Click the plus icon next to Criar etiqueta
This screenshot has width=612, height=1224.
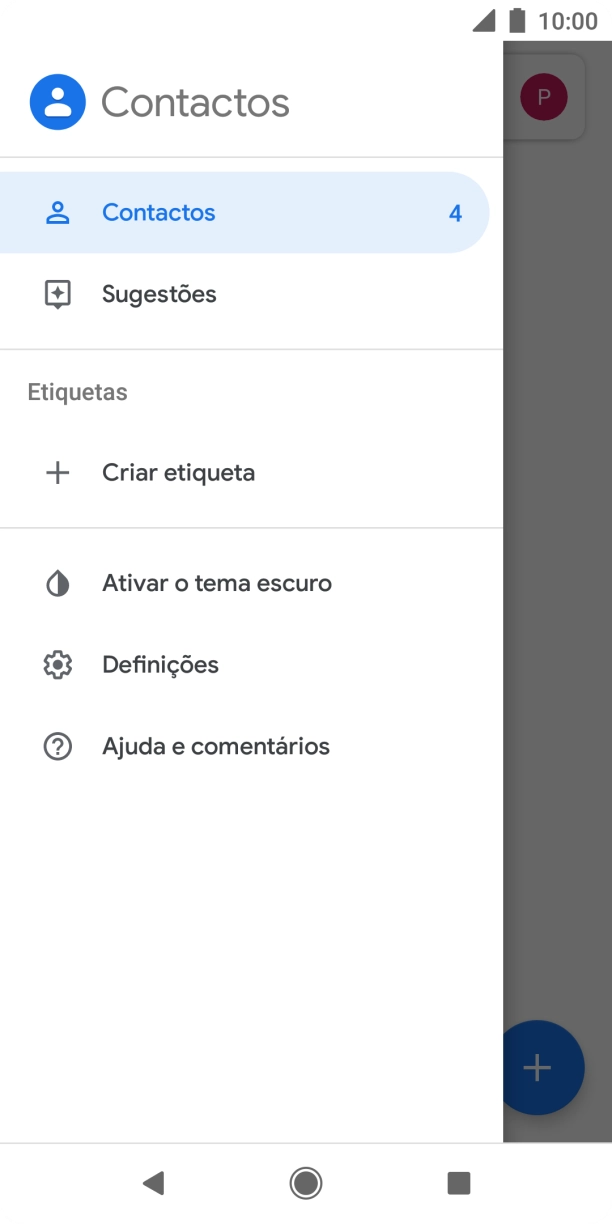(58, 472)
